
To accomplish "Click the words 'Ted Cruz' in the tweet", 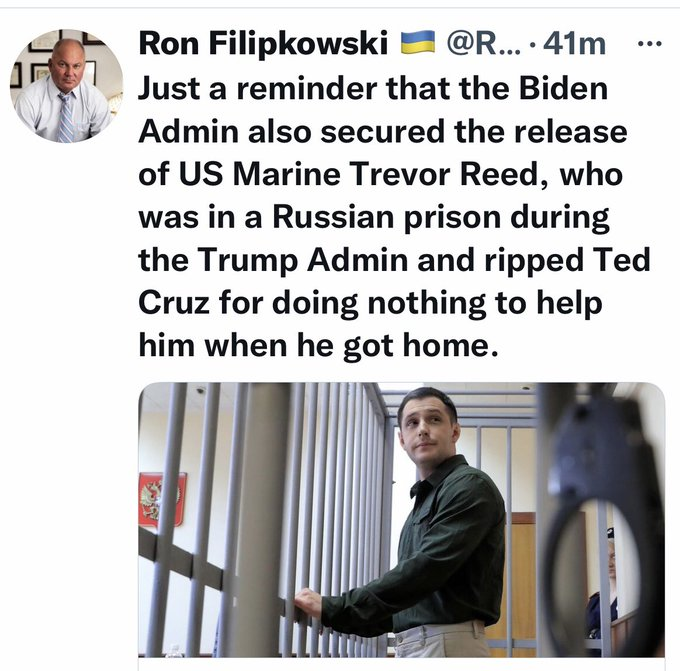I will [394, 281].
